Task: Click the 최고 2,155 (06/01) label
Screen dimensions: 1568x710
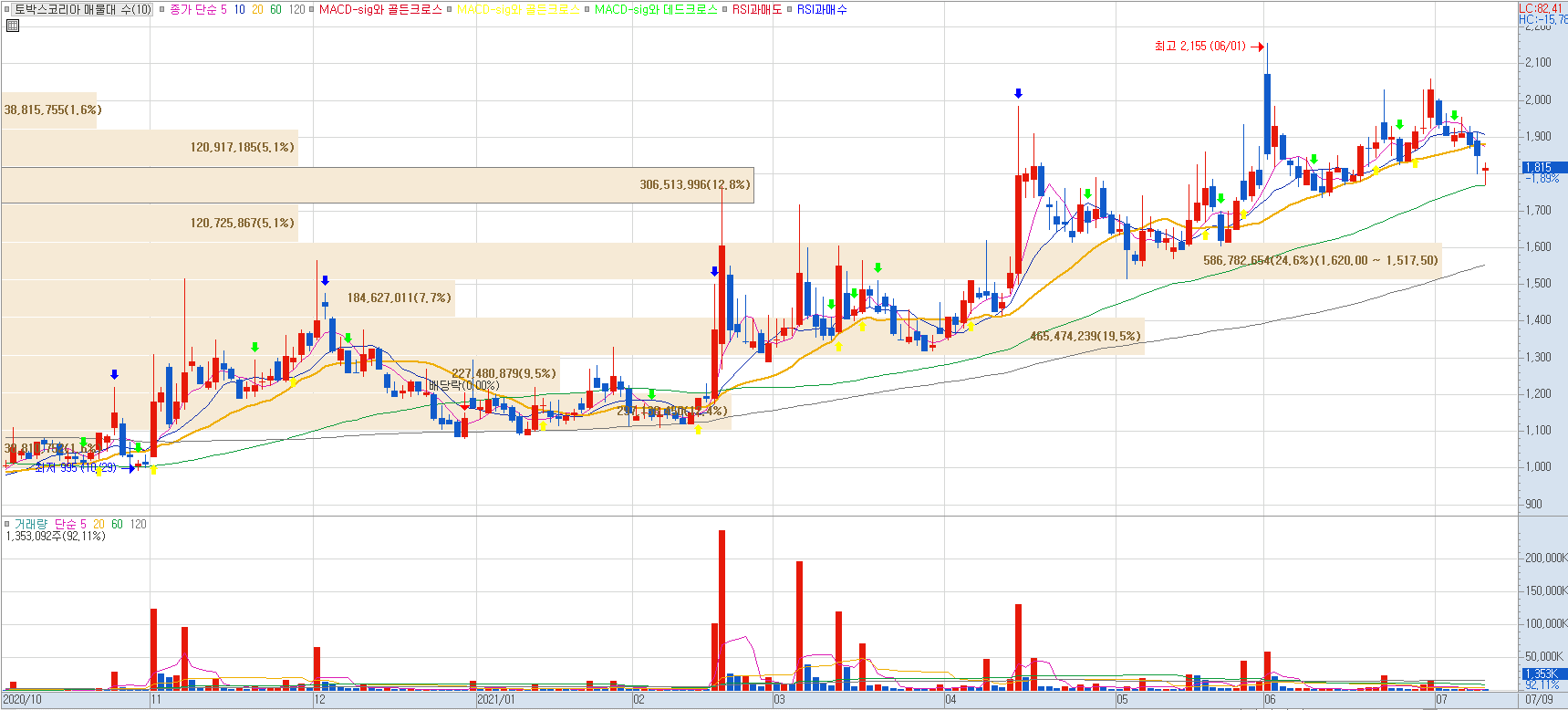Action: [1200, 46]
